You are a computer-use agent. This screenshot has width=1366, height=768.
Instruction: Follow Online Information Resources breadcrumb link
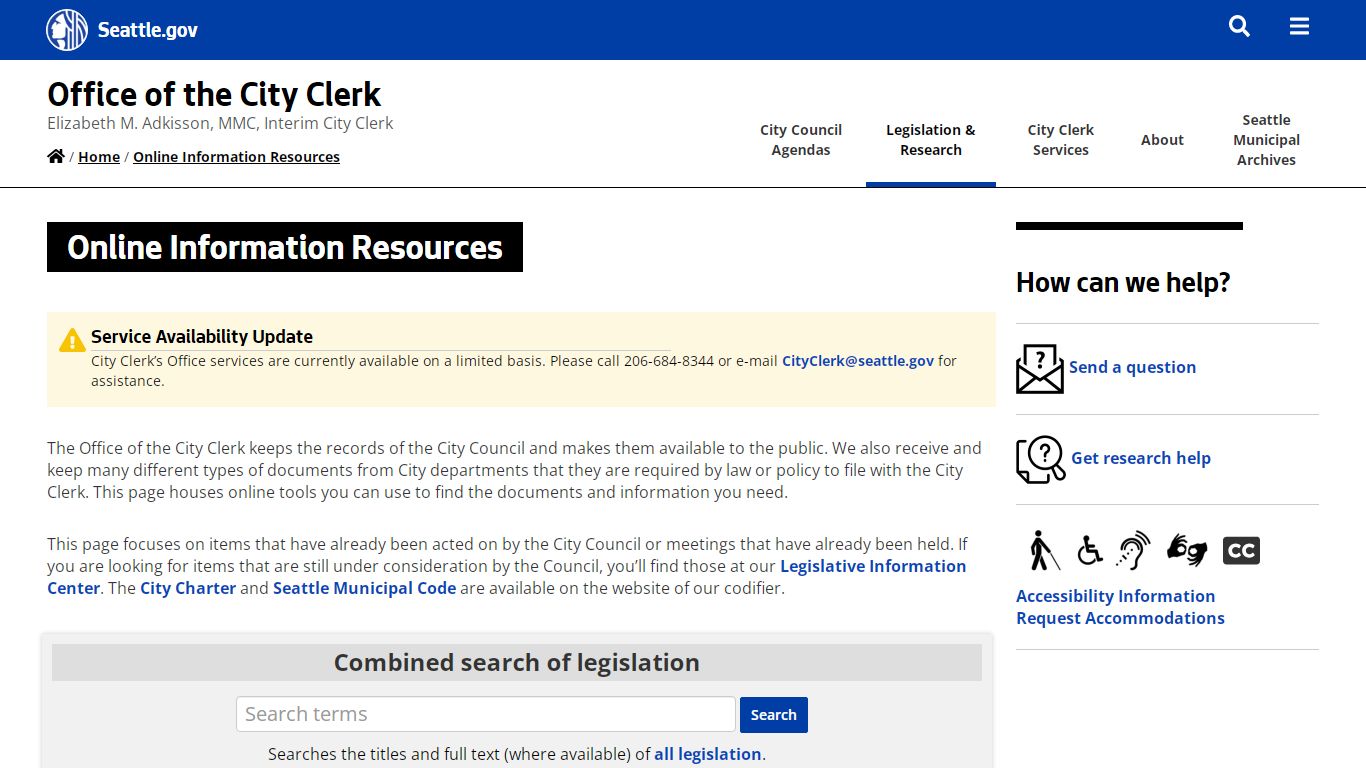click(x=236, y=157)
